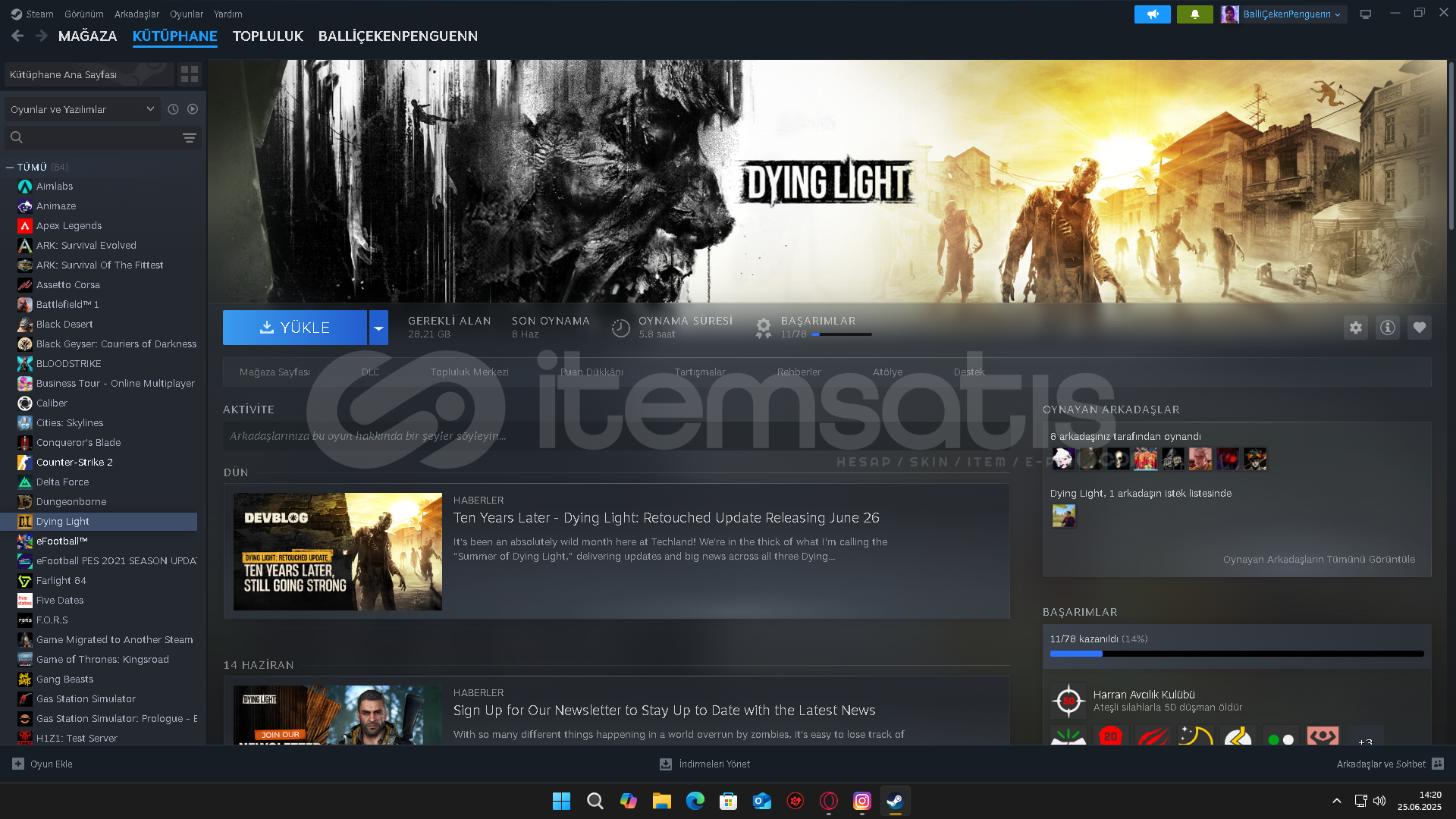This screenshot has height=819, width=1456.
Task: Open Windows taskbar search
Action: coord(595,801)
